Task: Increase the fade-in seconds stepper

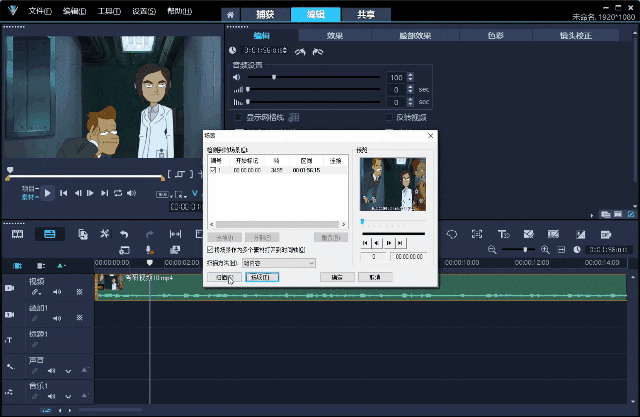Action: (x=410, y=87)
